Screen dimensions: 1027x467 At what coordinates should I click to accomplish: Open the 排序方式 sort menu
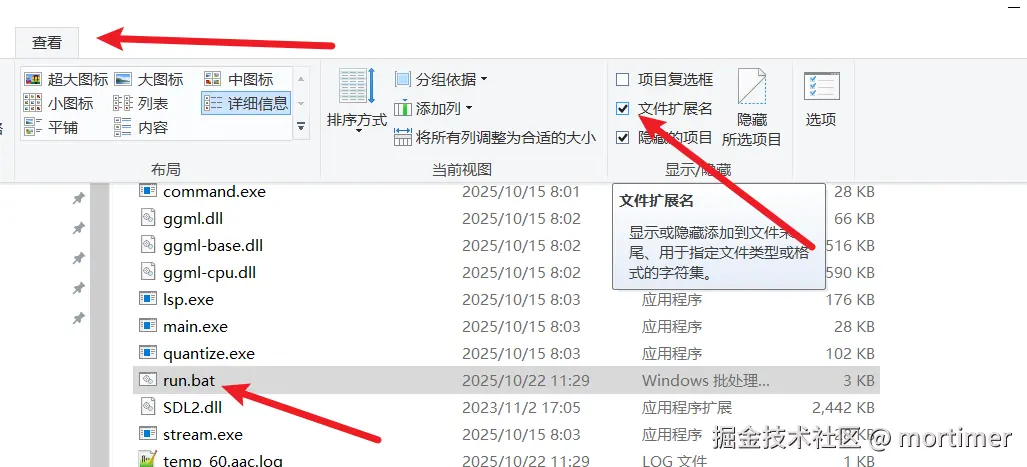(x=357, y=100)
